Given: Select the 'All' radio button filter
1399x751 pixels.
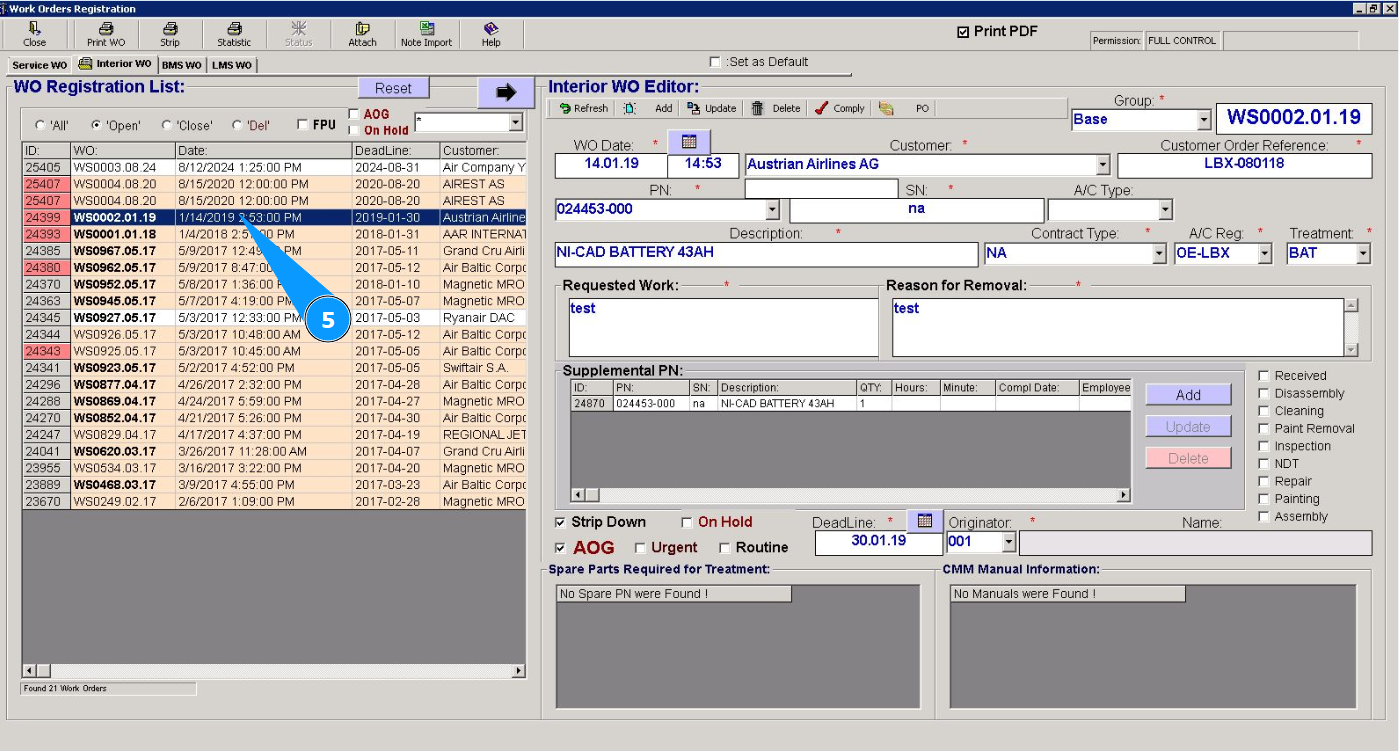Looking at the screenshot, I should (x=40, y=126).
